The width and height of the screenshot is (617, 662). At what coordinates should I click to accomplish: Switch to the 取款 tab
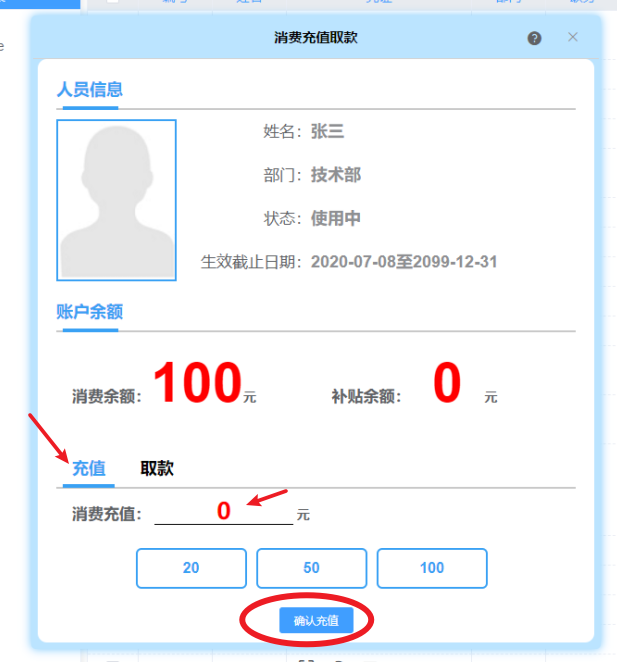coord(157,468)
